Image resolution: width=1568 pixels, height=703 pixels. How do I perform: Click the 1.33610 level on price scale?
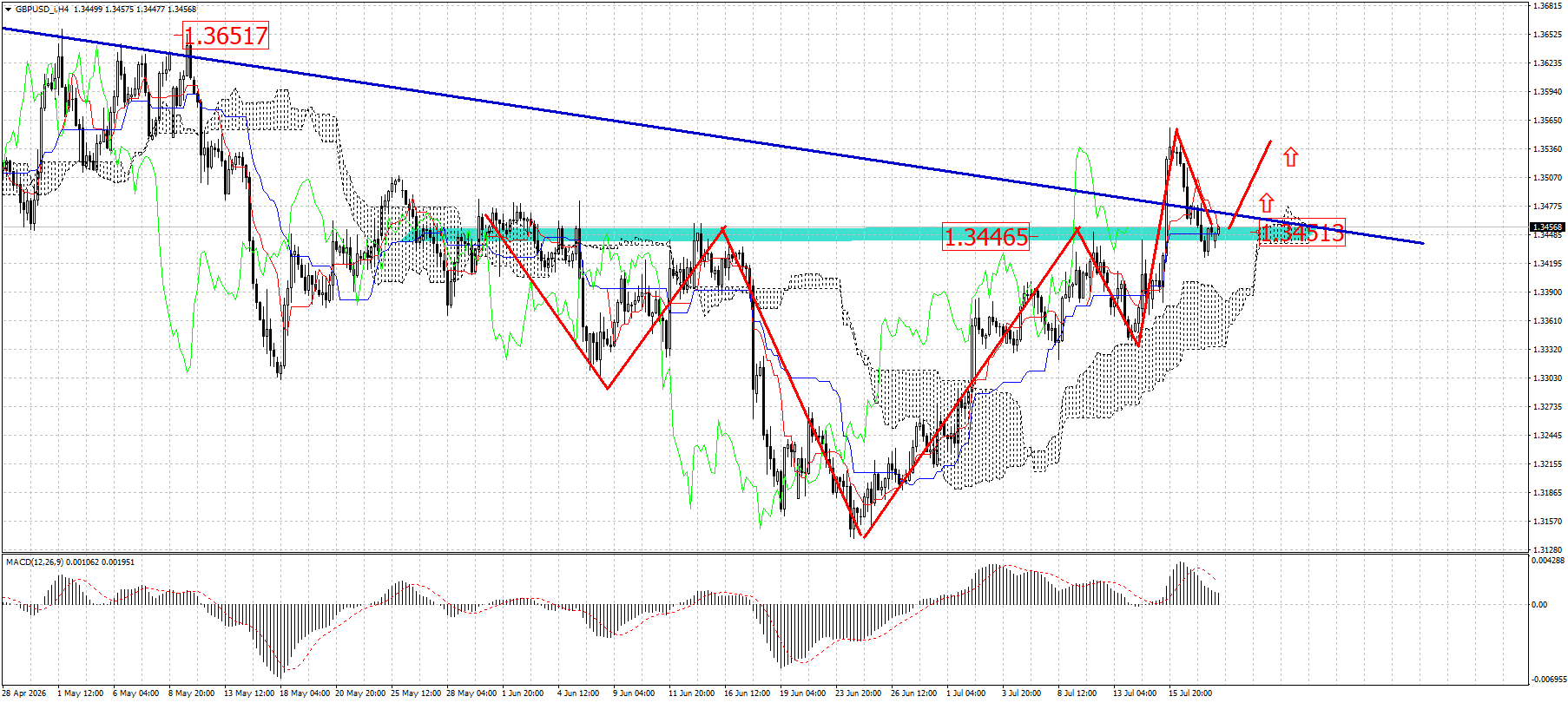[1547, 321]
